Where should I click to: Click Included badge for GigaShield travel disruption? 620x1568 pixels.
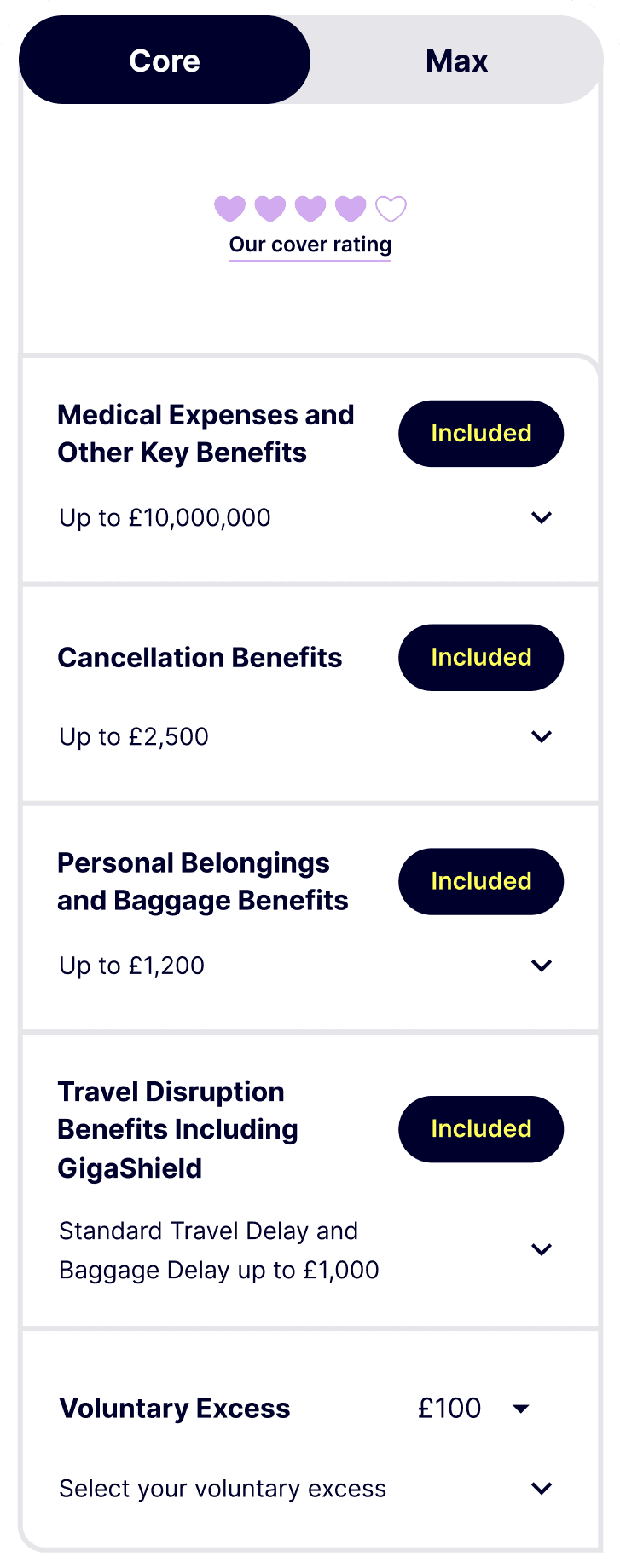tap(480, 1129)
